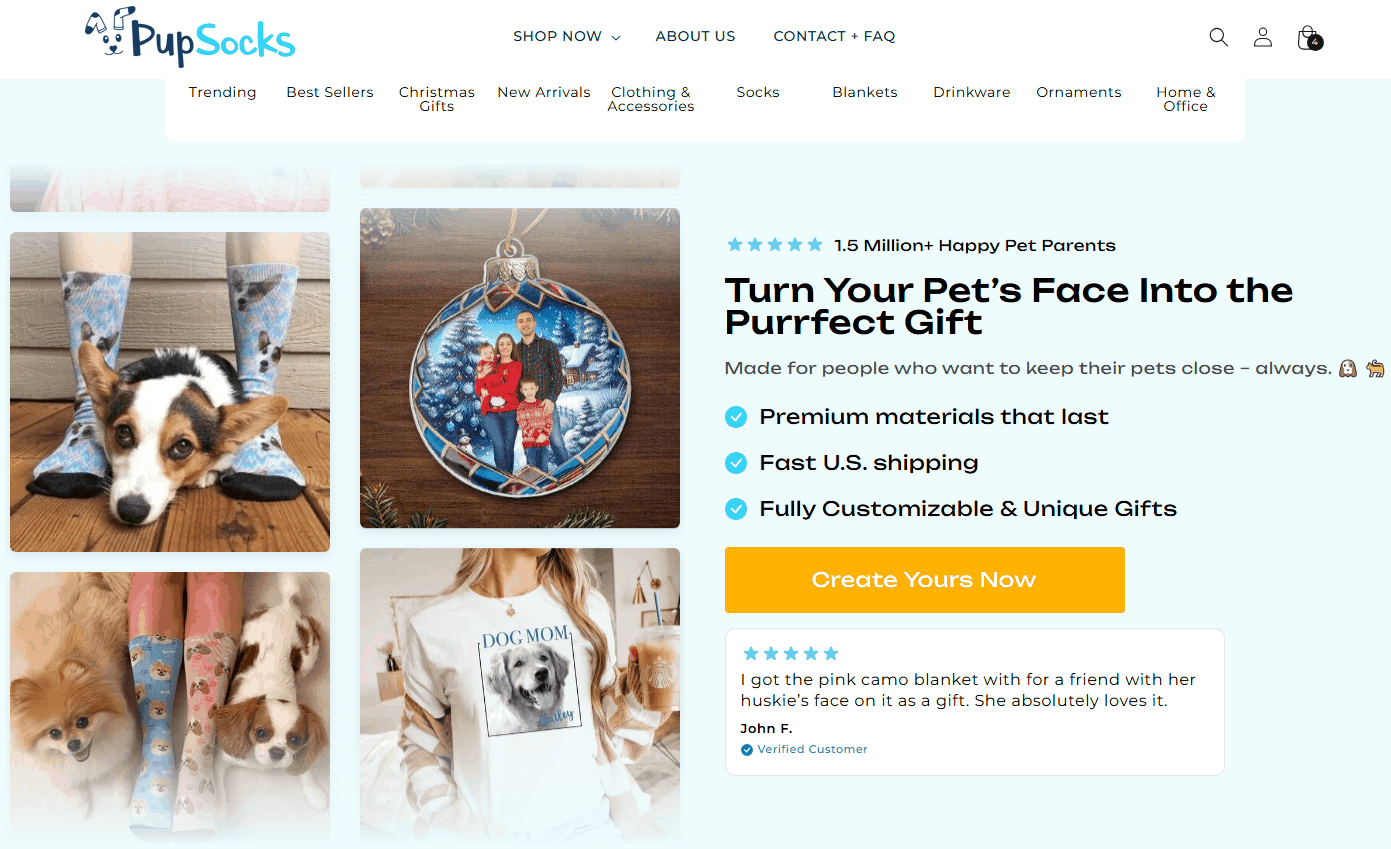Click the checkmark beside Fully Customizable
The height and width of the screenshot is (849, 1391).
pos(736,509)
